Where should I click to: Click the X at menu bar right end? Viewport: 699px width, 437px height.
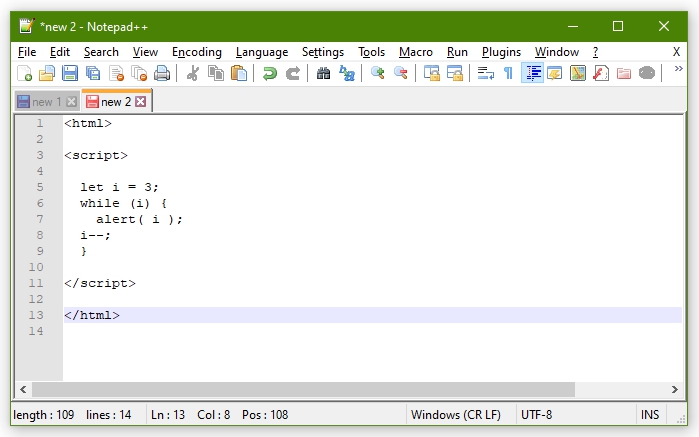(x=676, y=52)
